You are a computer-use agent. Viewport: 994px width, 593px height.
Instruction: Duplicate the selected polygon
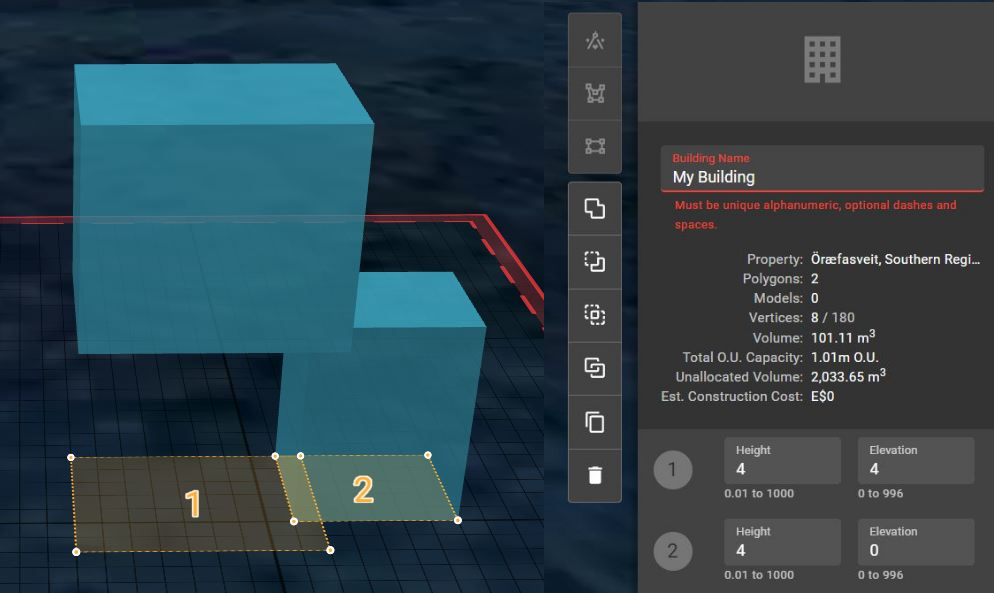(x=595, y=422)
